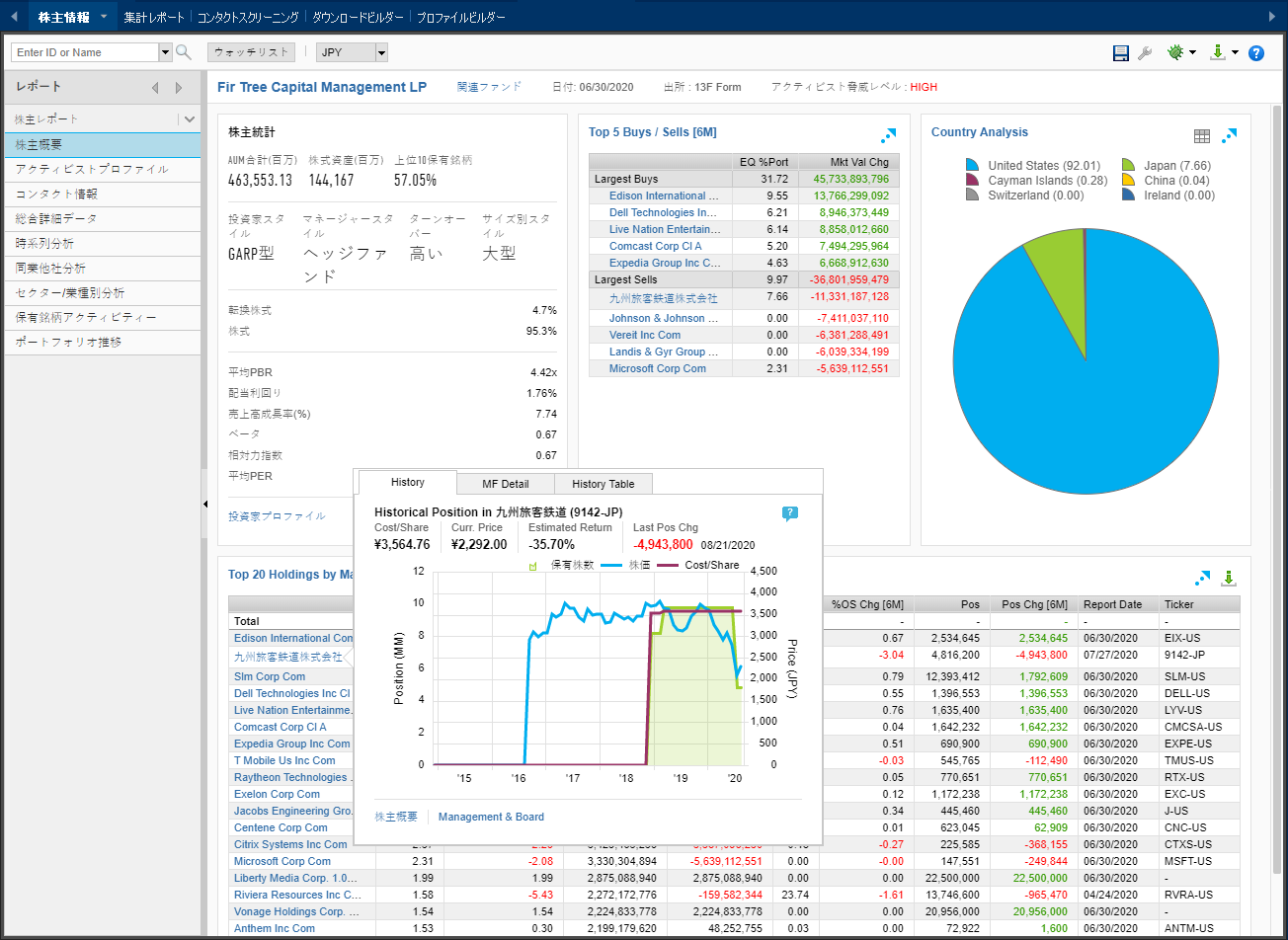The image size is (1288, 940).
Task: Click the popup chat help icon
Action: 790,513
